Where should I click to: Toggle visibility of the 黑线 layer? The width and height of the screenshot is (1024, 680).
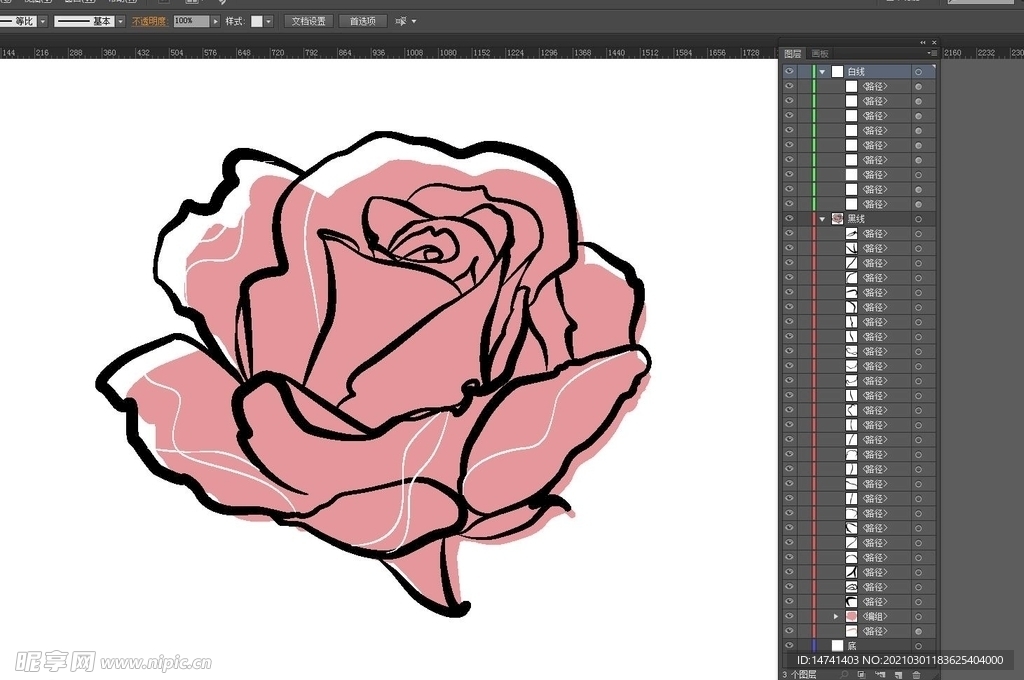[x=789, y=219]
